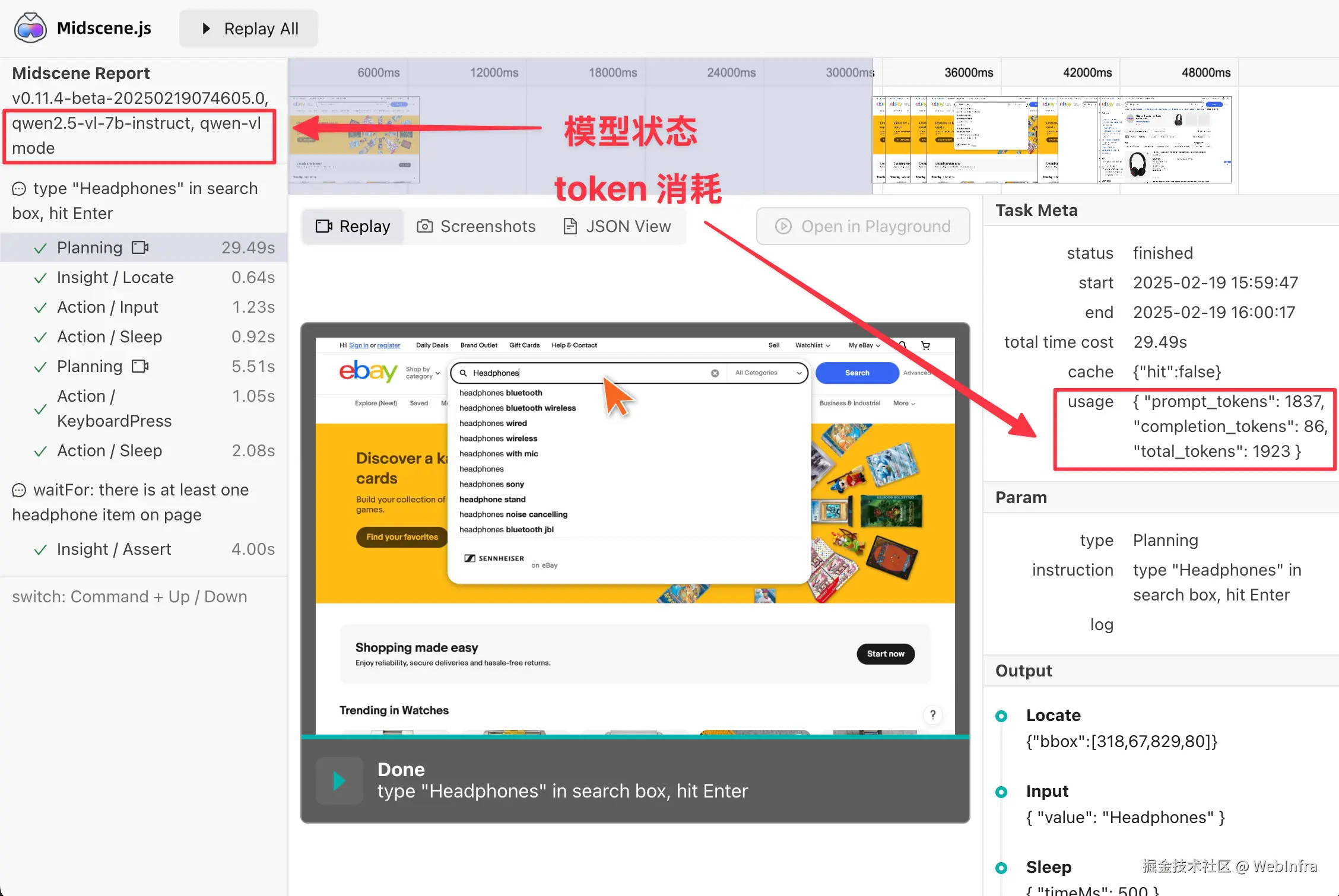
Task: Click Open in Playground button
Action: (x=863, y=226)
